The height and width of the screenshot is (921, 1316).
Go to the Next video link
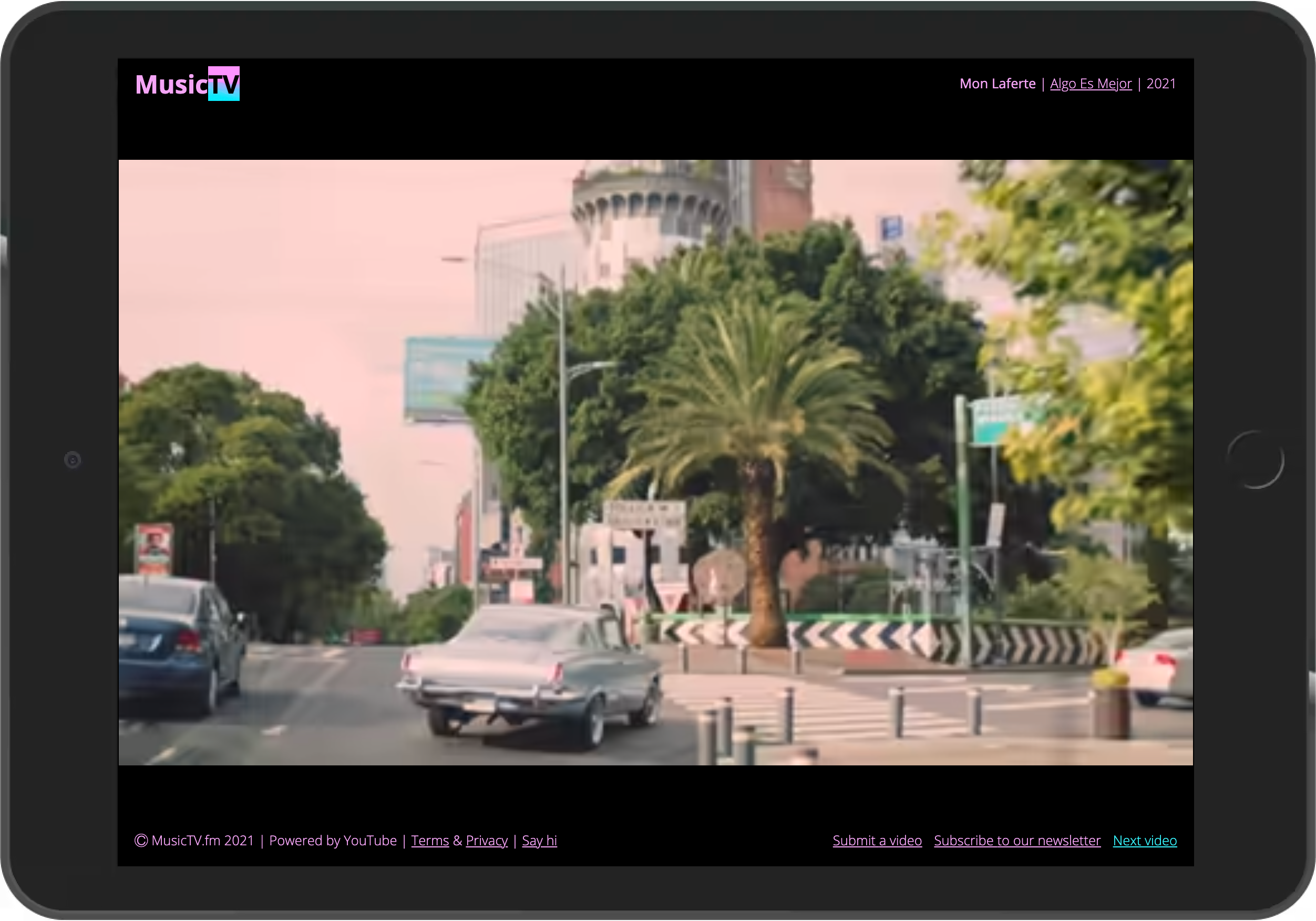click(x=1144, y=840)
